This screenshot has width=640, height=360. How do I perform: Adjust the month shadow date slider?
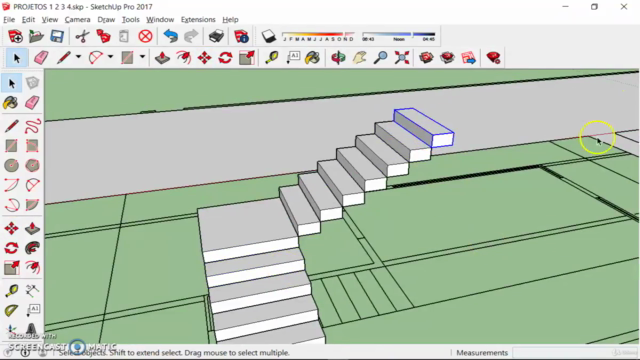318,36
